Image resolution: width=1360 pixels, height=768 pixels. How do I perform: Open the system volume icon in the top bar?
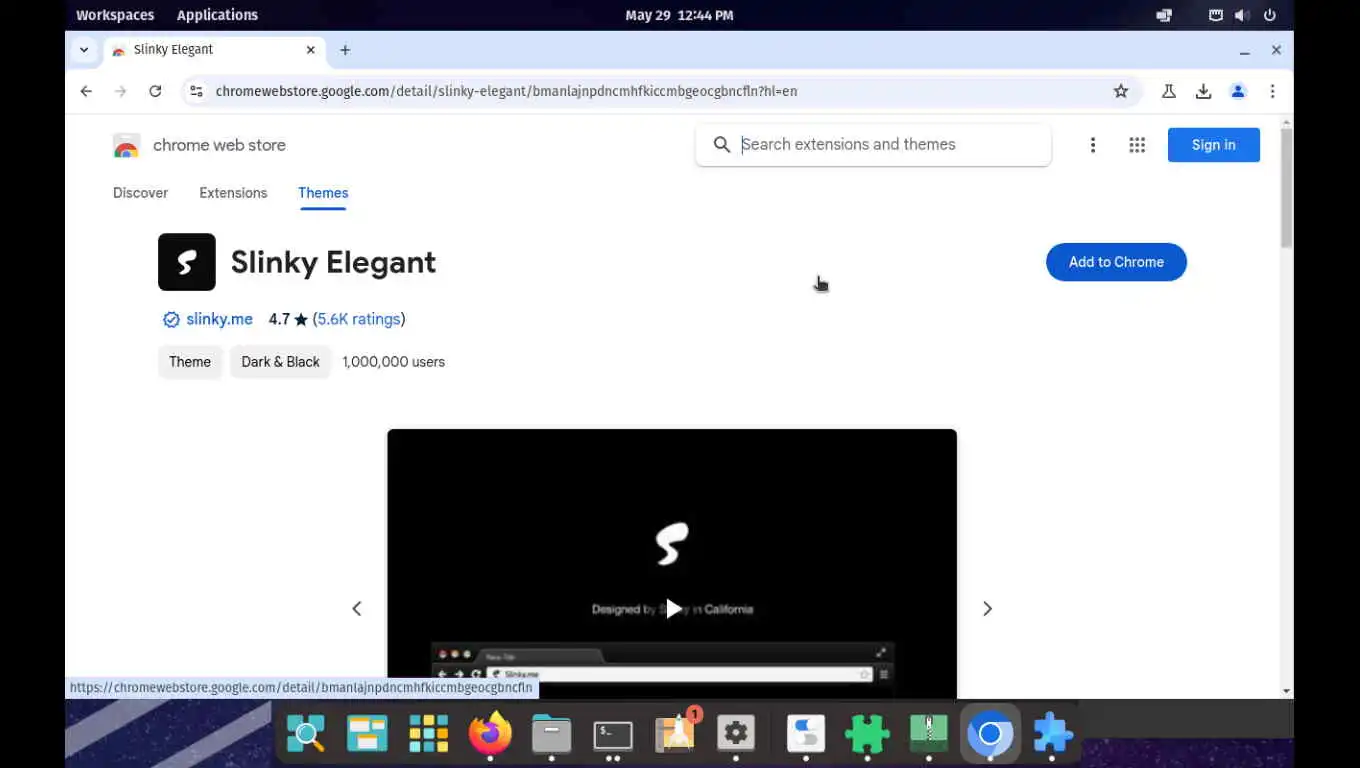1242,15
